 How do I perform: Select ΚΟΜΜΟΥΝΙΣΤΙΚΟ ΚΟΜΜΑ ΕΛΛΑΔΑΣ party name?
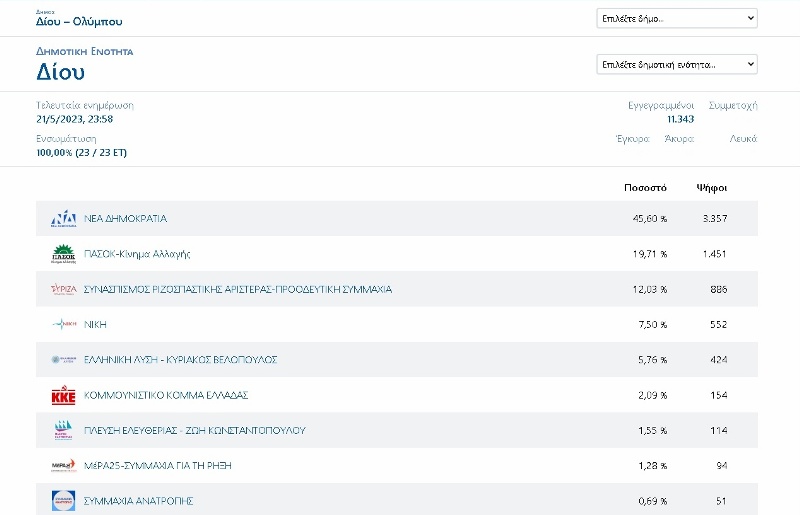point(166,395)
